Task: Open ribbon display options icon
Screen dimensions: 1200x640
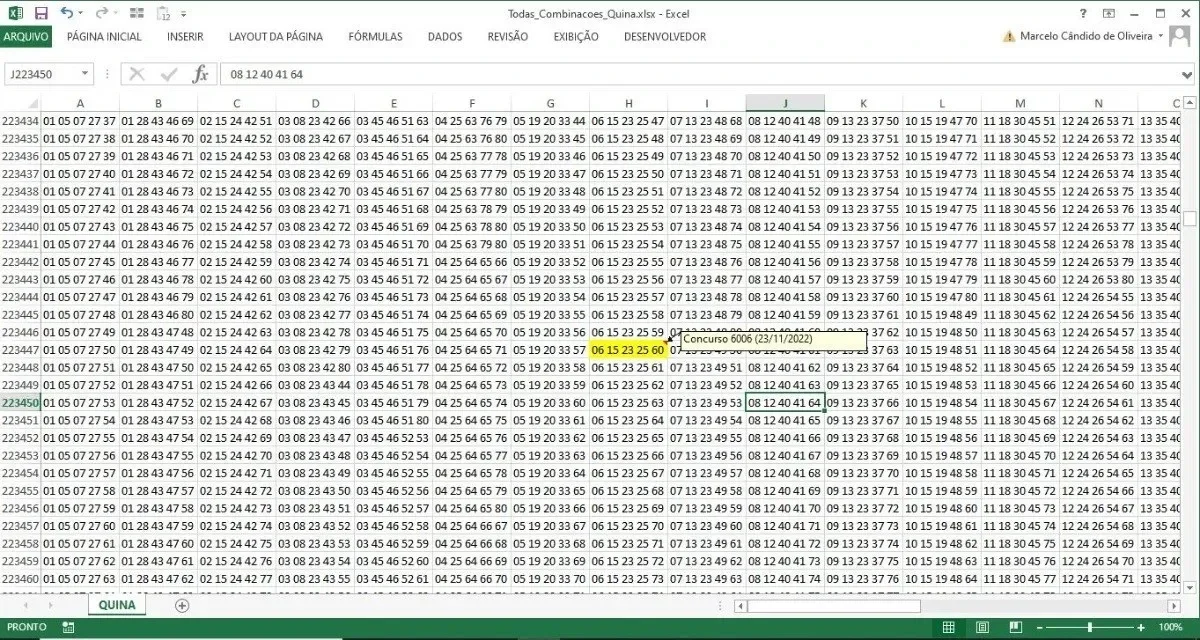Action: (1111, 13)
